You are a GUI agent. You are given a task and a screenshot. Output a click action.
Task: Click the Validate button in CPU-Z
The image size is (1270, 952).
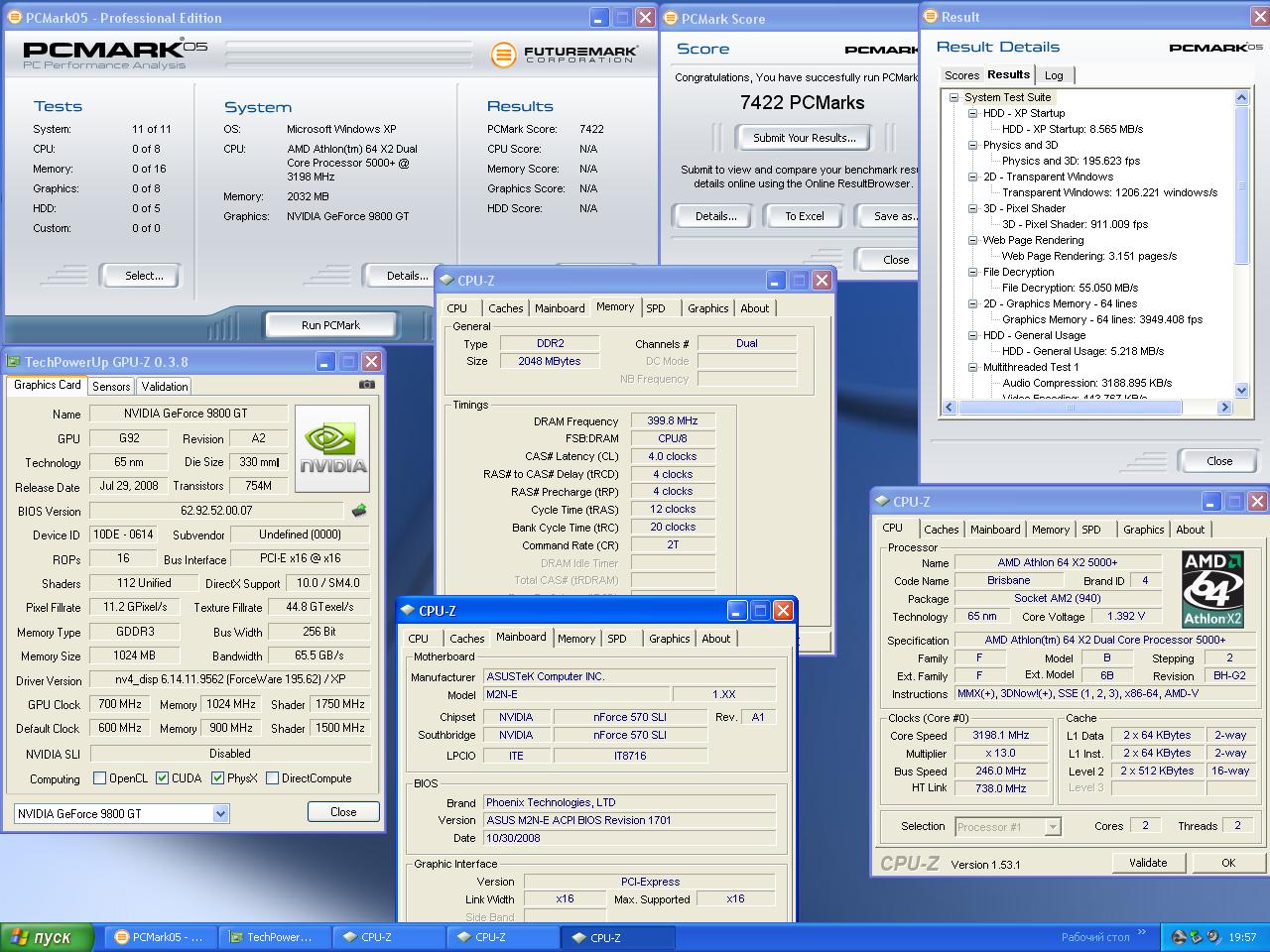point(1148,863)
